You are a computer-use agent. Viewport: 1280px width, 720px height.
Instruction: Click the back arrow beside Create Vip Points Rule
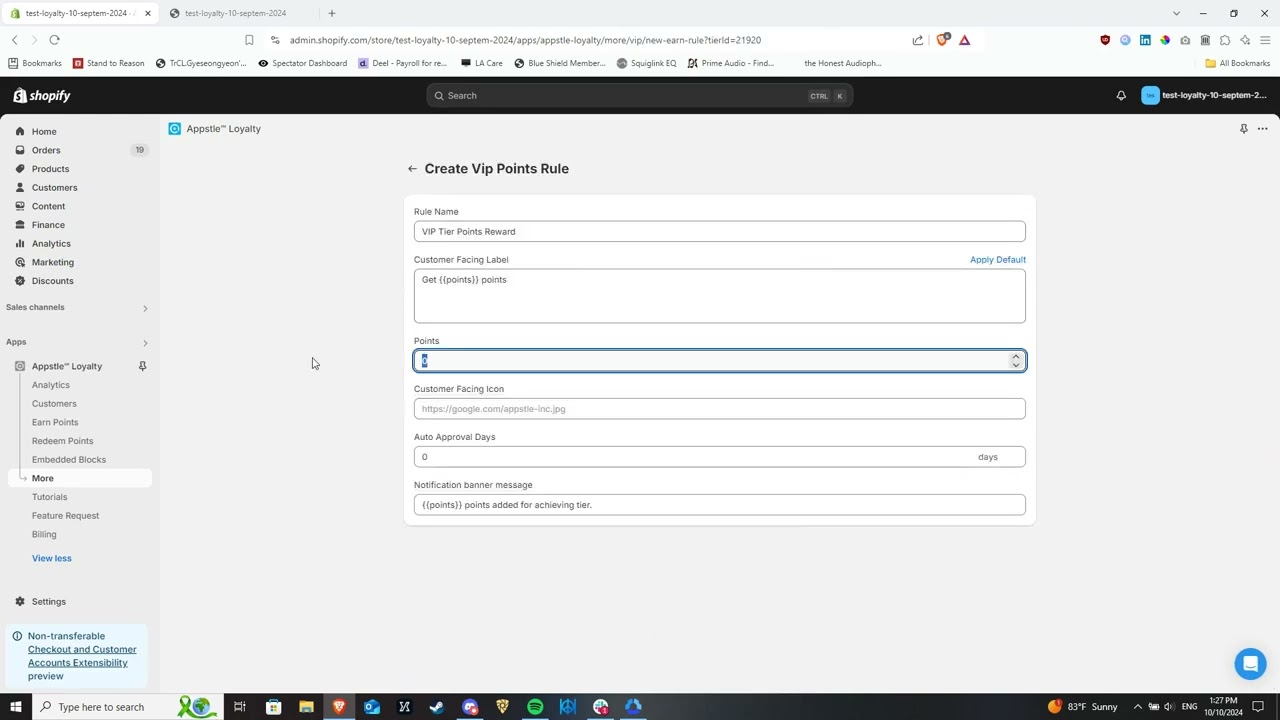tap(412, 169)
